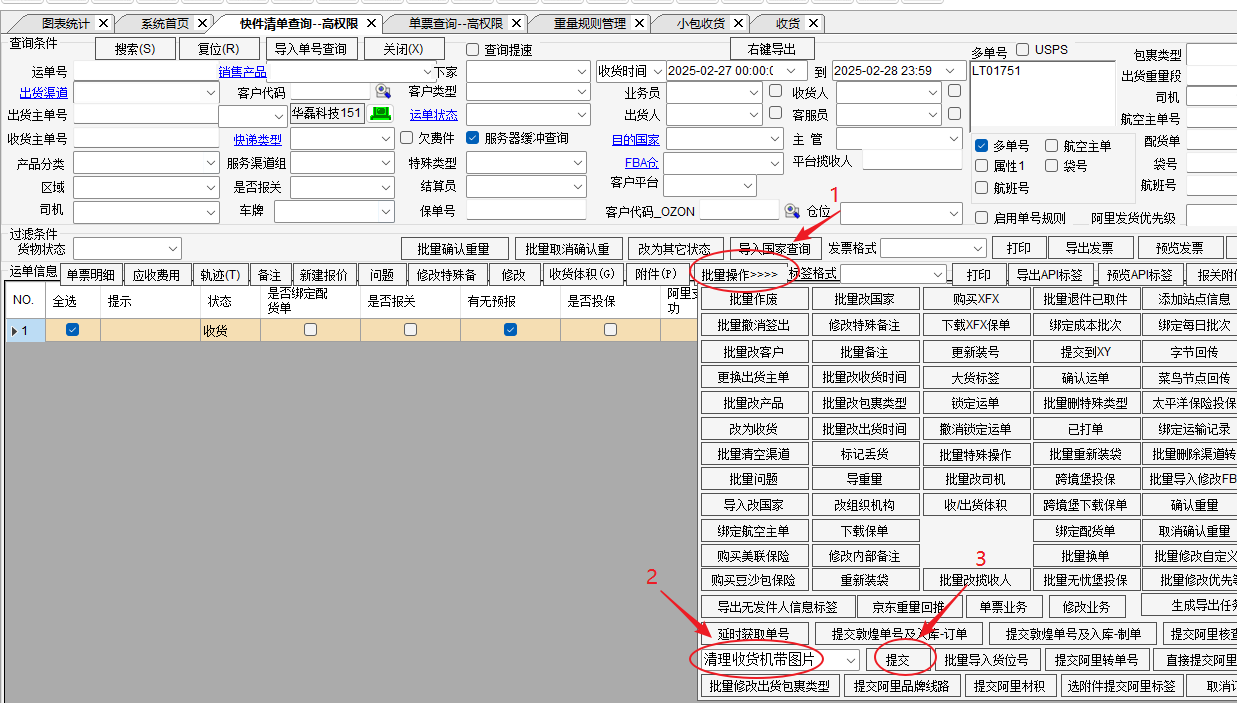Click the 批量改揽收人 button
The width and height of the screenshot is (1237, 703).
click(975, 580)
